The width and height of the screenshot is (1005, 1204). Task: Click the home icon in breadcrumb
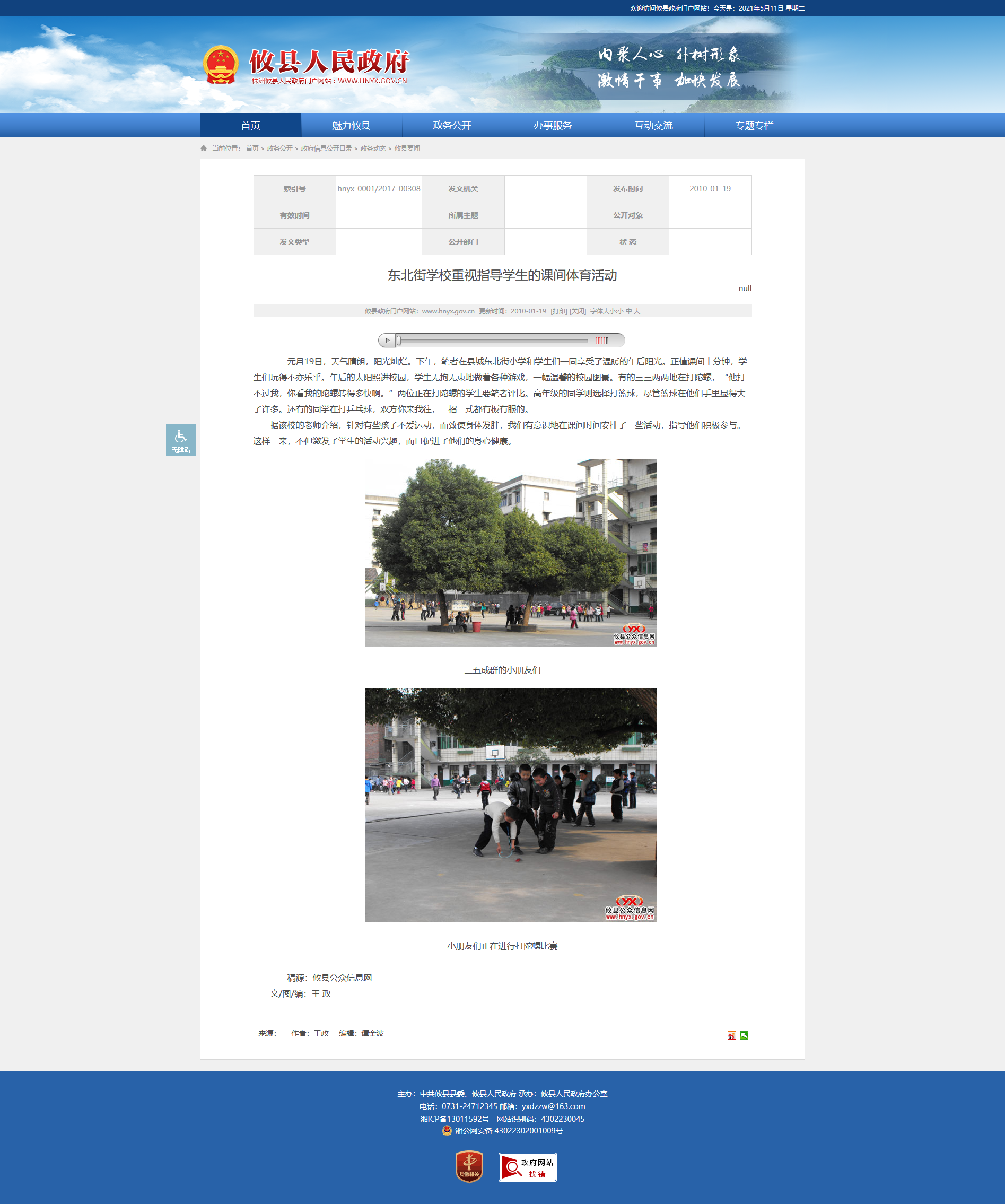coord(204,149)
